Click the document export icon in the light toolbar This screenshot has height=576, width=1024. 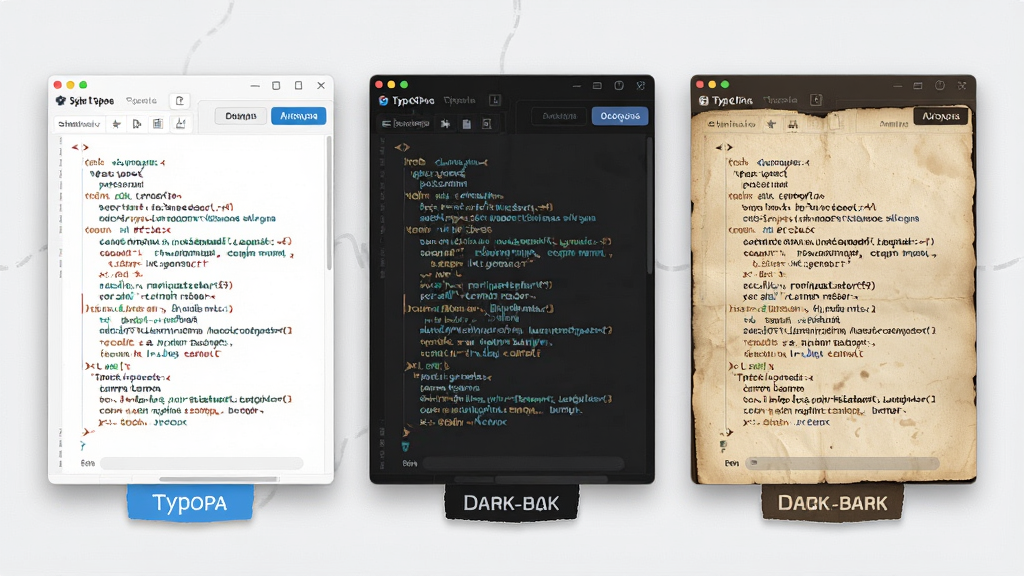pyautogui.click(x=136, y=123)
